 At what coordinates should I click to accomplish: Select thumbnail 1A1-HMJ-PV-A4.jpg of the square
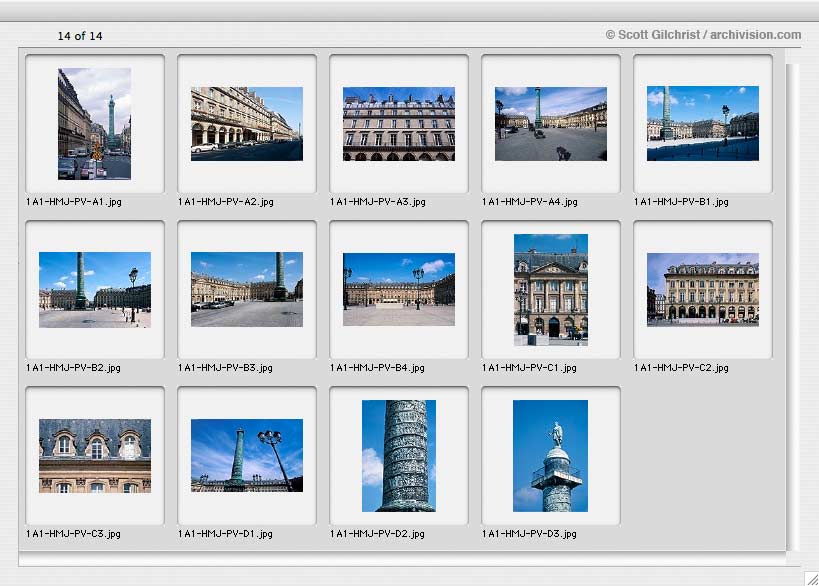pos(551,124)
